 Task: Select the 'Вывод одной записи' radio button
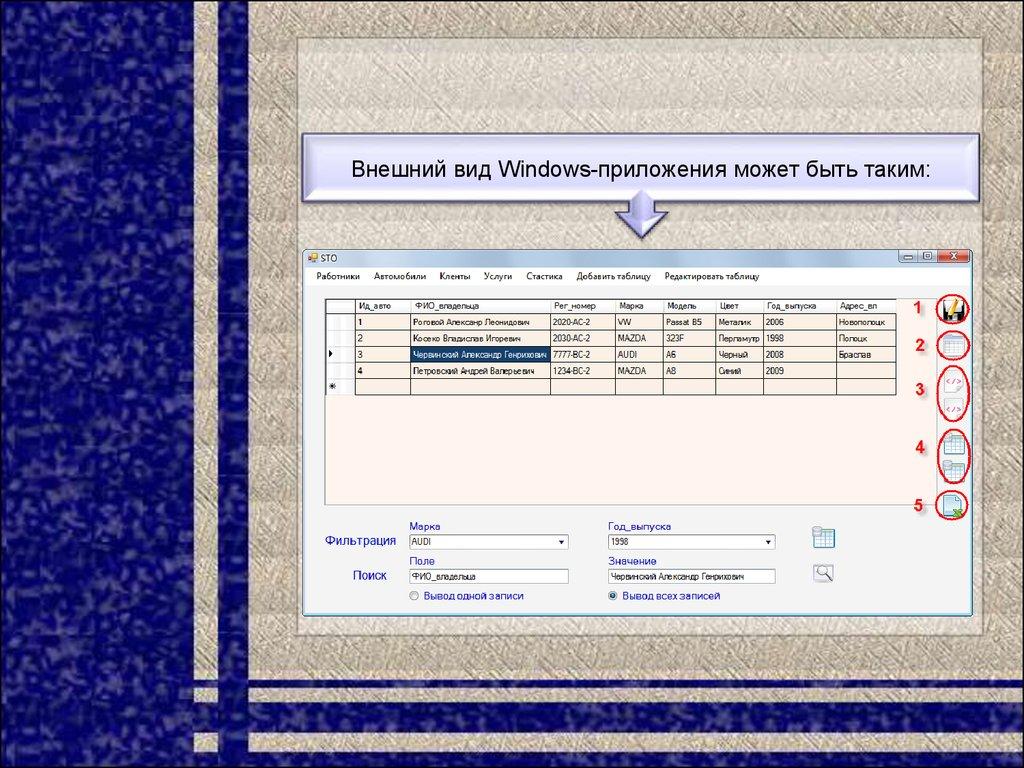(x=414, y=596)
